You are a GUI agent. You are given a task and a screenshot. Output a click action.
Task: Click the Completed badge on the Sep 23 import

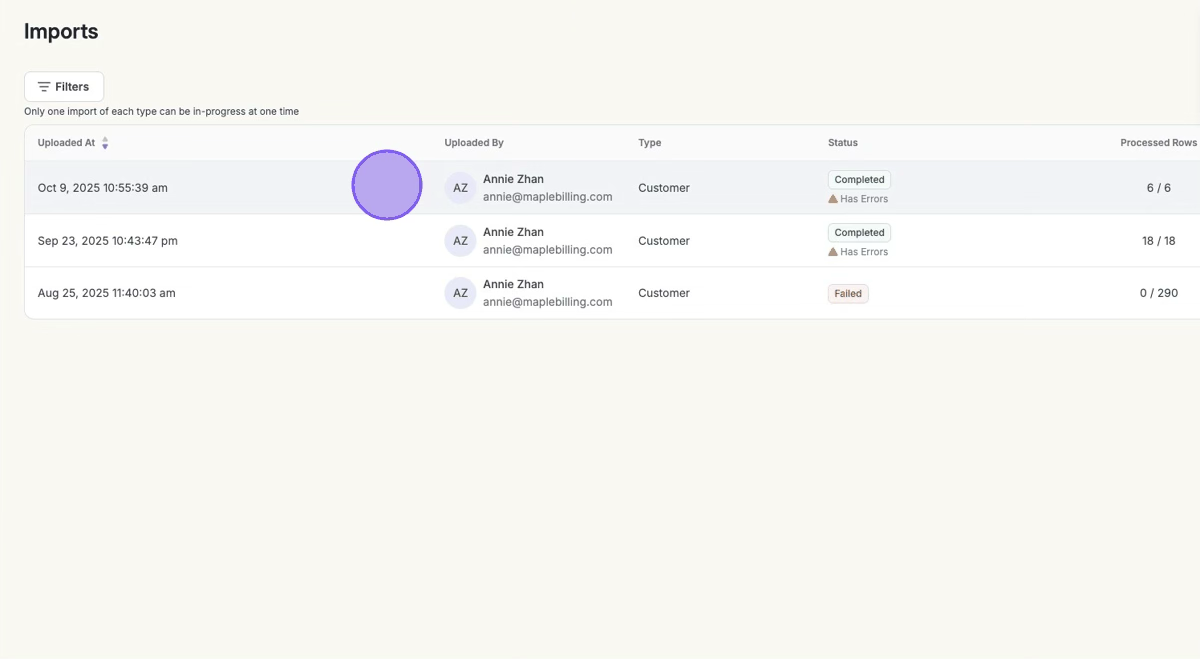click(x=859, y=233)
